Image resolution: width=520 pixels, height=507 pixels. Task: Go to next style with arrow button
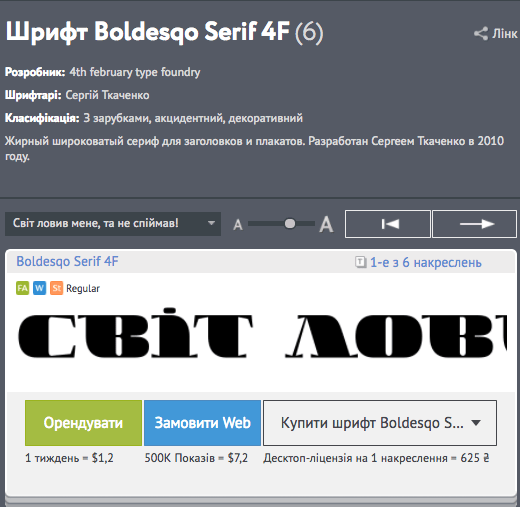475,224
